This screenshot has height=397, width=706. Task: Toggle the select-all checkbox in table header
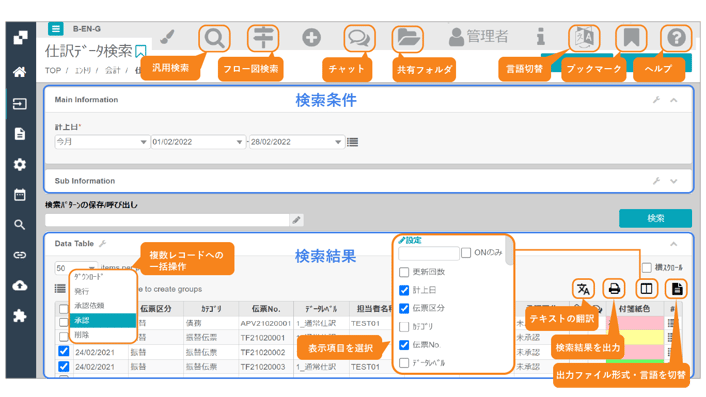63,309
